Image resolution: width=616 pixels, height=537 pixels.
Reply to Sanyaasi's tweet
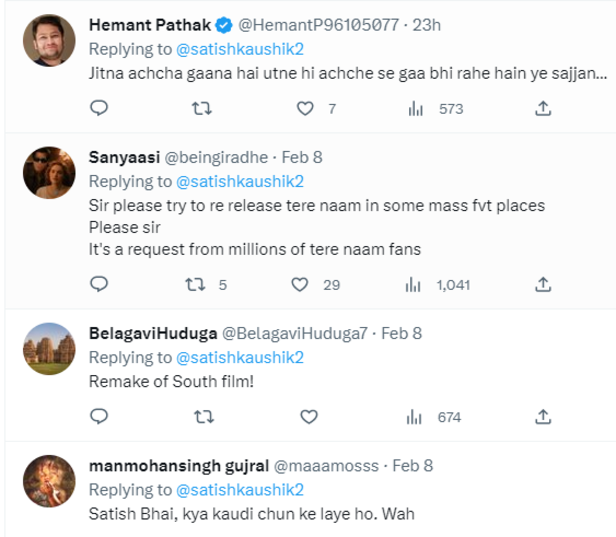point(98,285)
